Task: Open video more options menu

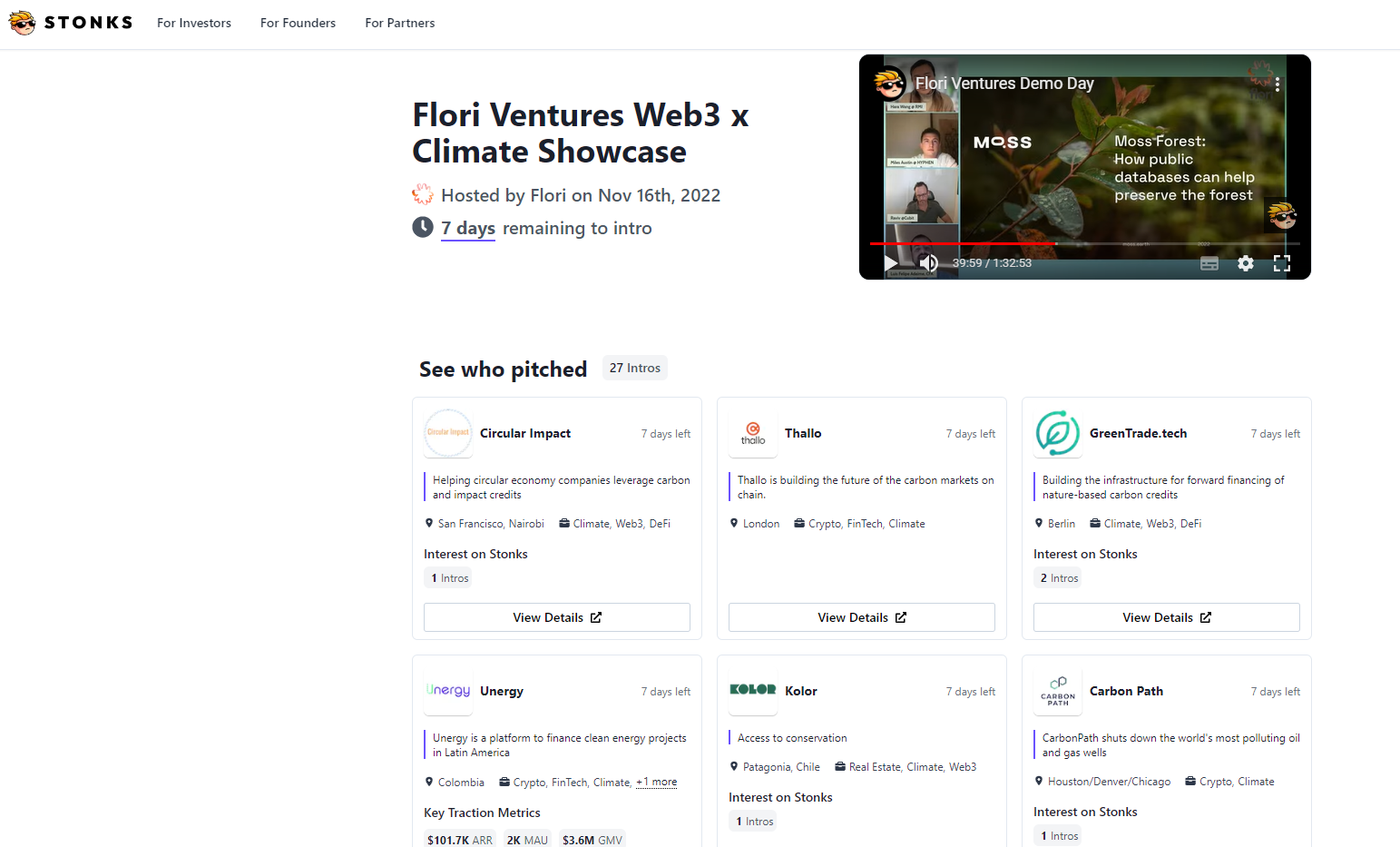Action: [x=1278, y=84]
